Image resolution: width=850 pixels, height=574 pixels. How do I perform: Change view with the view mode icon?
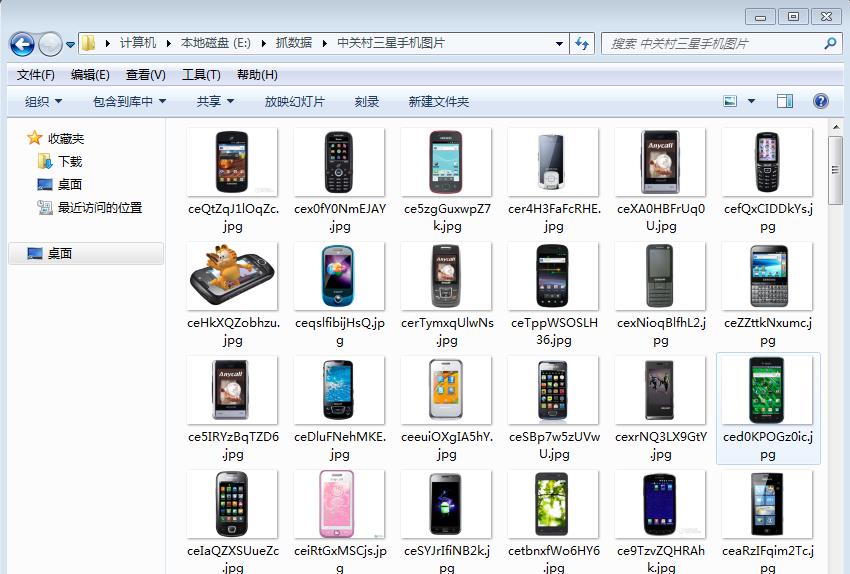pos(730,101)
